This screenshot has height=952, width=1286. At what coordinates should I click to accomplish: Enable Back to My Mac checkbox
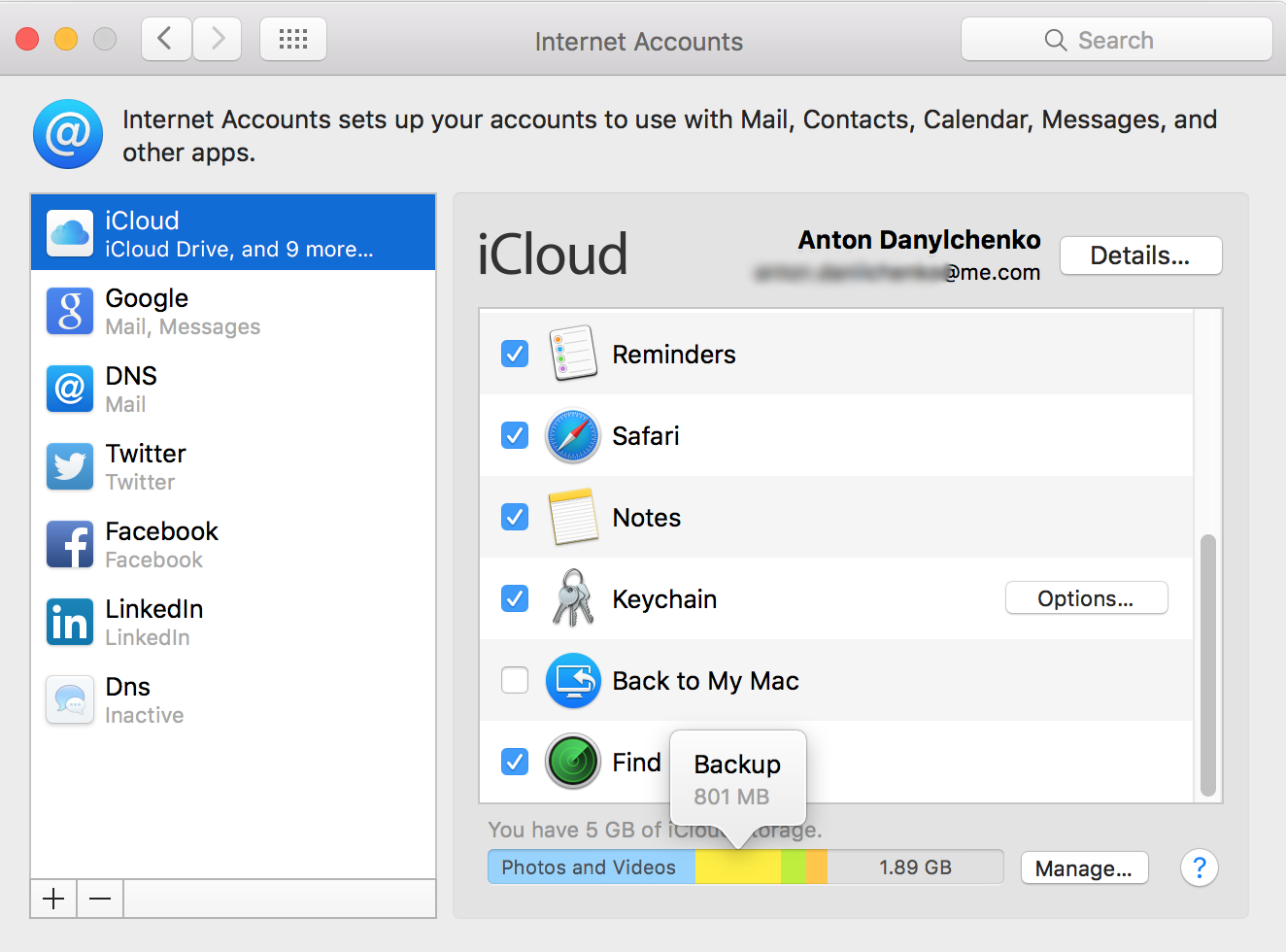515,680
